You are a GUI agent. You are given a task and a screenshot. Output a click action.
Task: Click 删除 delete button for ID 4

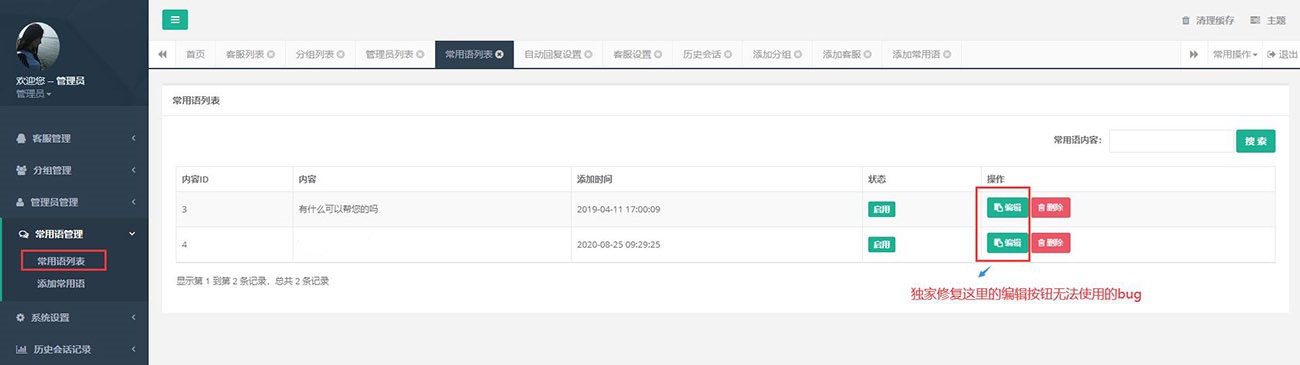tap(1050, 243)
